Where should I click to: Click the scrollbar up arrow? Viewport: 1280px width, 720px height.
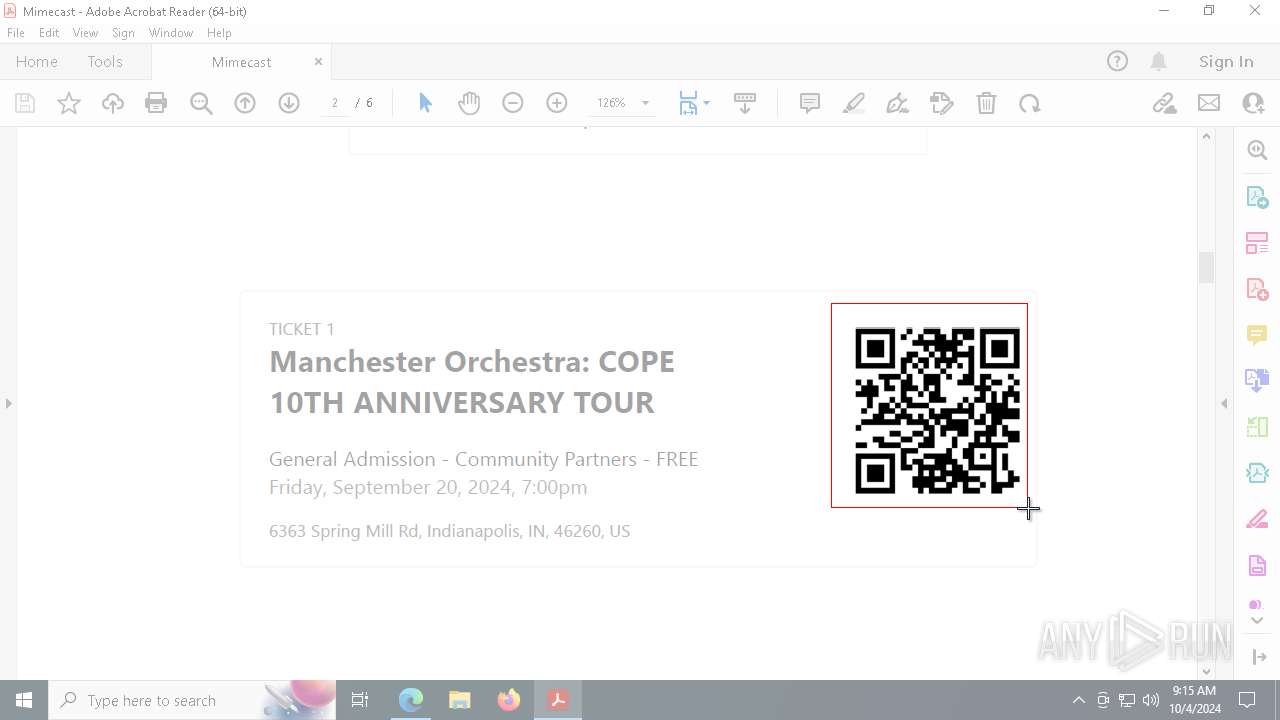tap(1206, 136)
